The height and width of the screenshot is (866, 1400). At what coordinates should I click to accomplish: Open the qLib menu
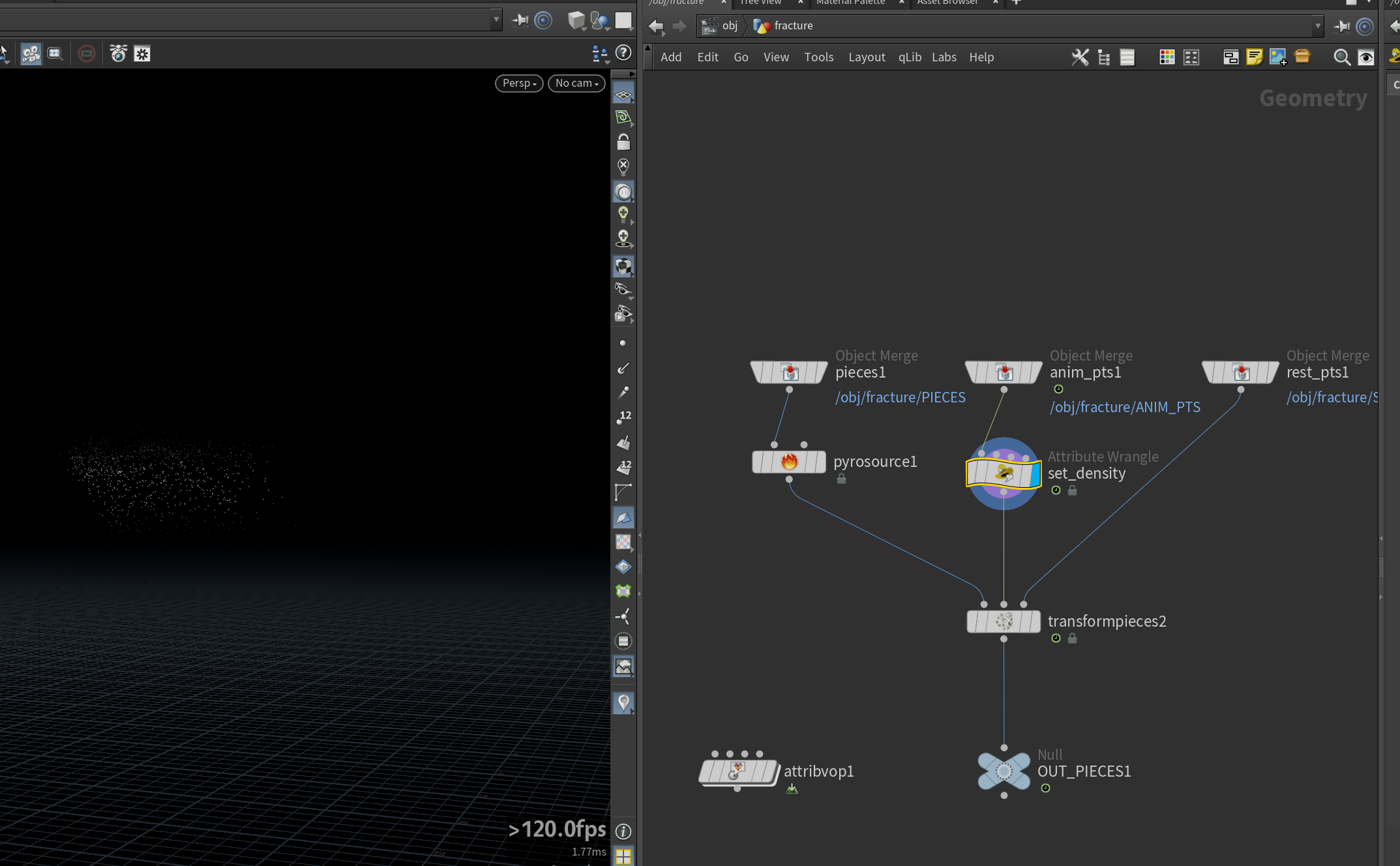[910, 57]
